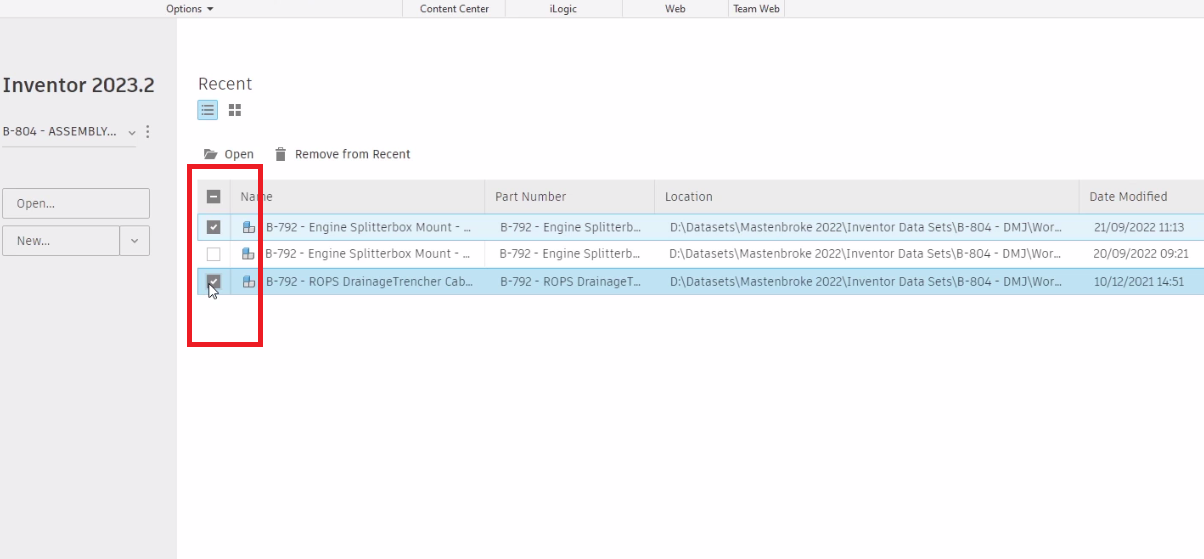Click the Open... button in the sidebar
Viewport: 1204px width, 559px height.
point(76,203)
